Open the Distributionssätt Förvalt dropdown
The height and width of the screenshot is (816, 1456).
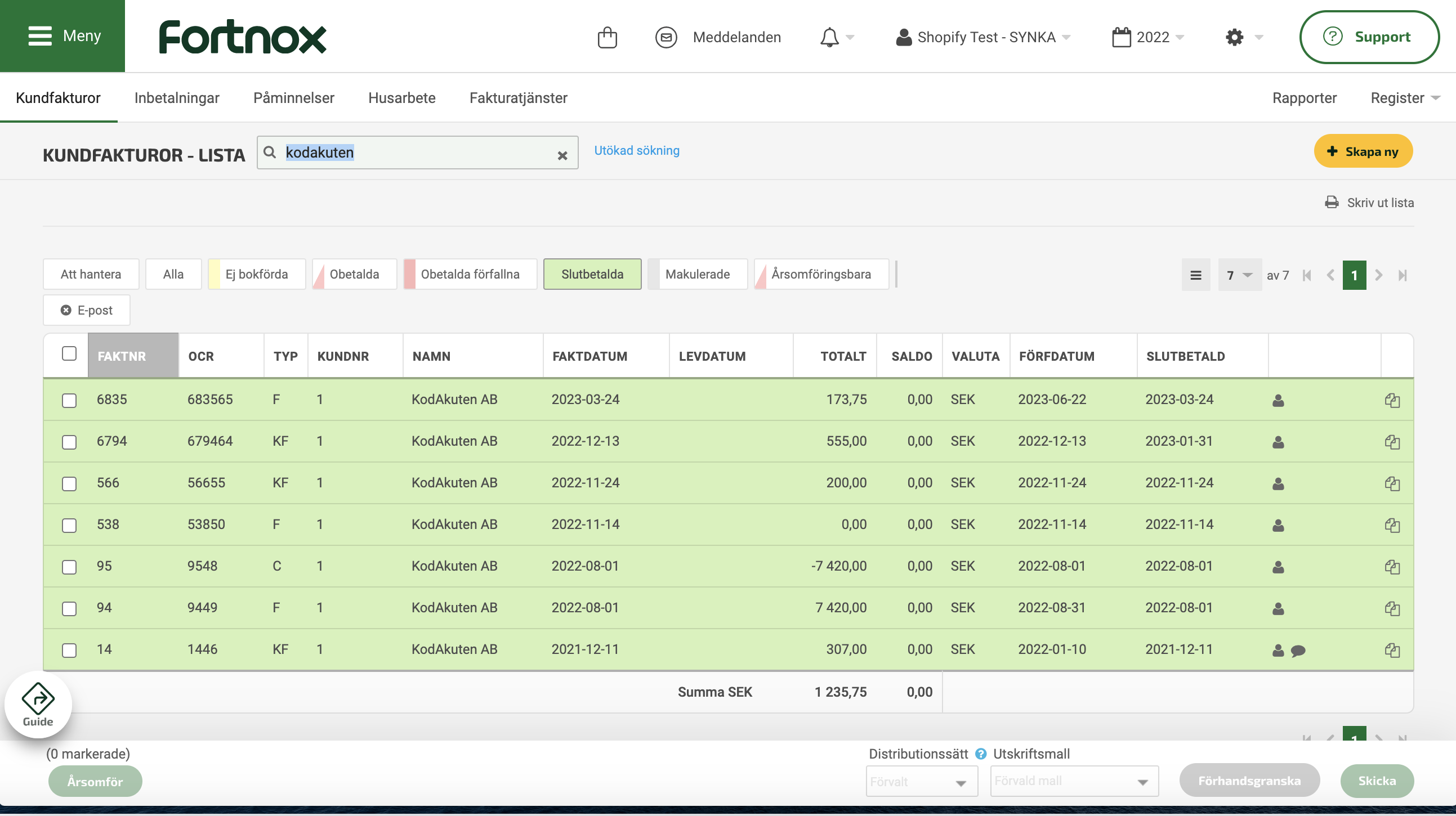point(921,782)
